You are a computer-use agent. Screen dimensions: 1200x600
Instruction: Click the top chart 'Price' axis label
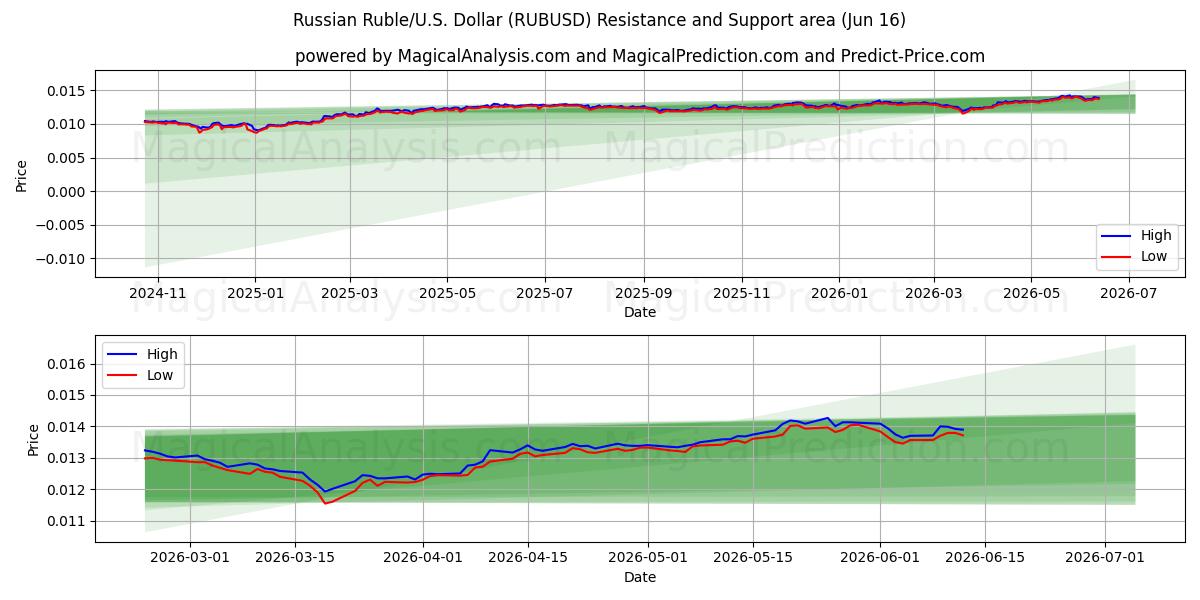[22, 175]
